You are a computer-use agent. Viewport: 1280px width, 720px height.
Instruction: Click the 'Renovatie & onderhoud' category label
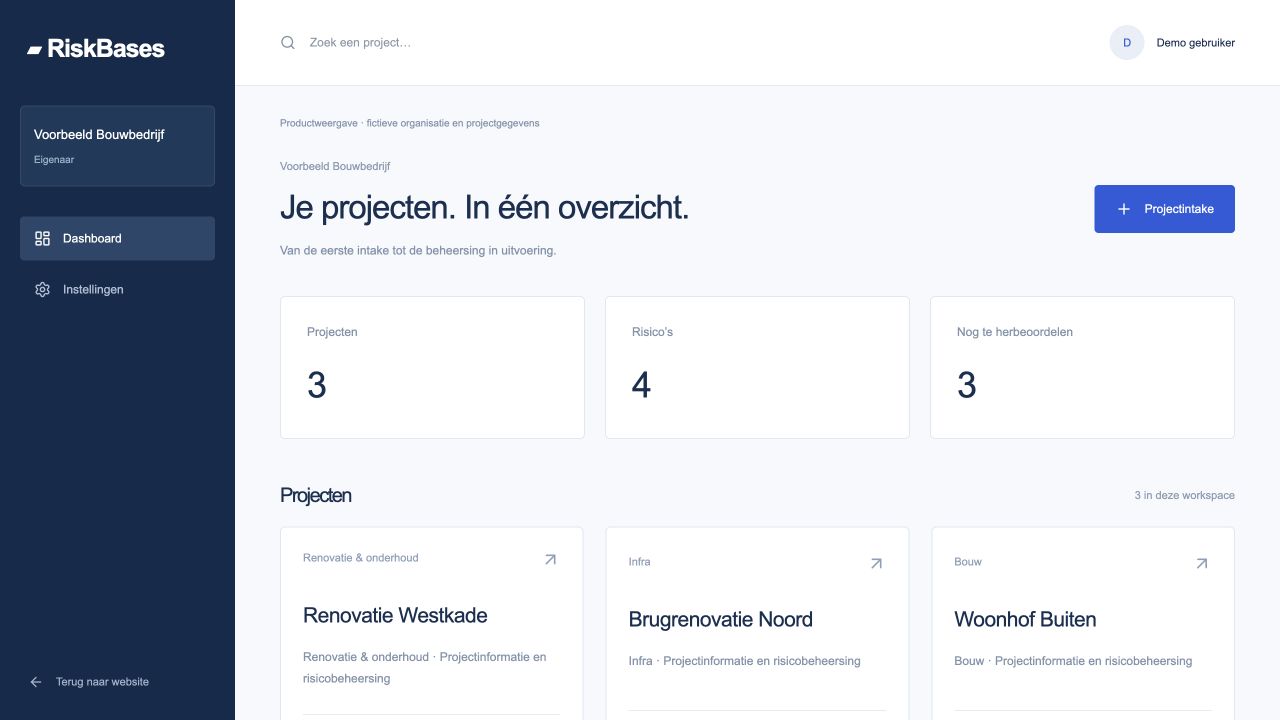point(361,558)
